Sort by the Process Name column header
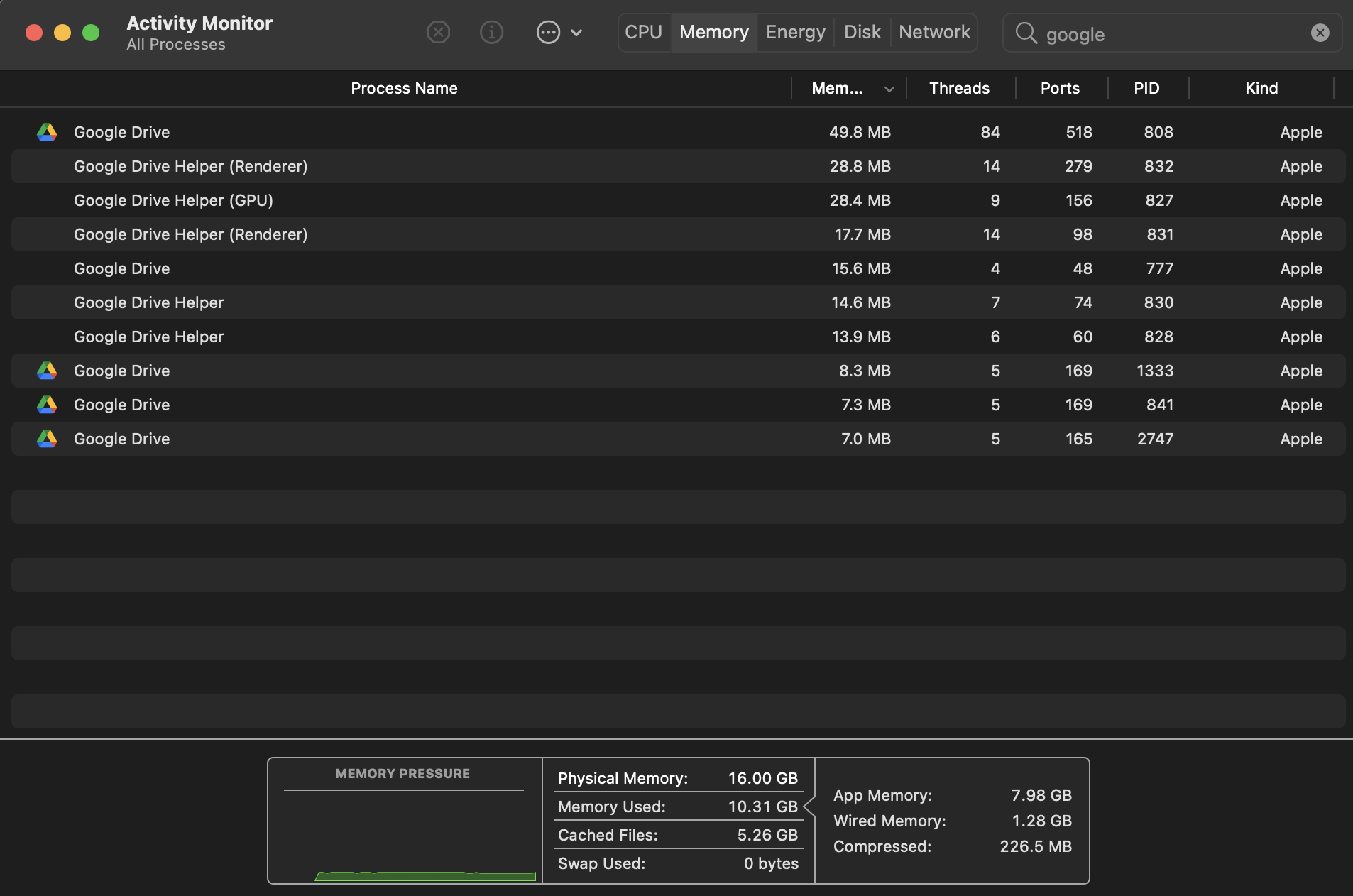Image resolution: width=1353 pixels, height=896 pixels. [x=404, y=88]
